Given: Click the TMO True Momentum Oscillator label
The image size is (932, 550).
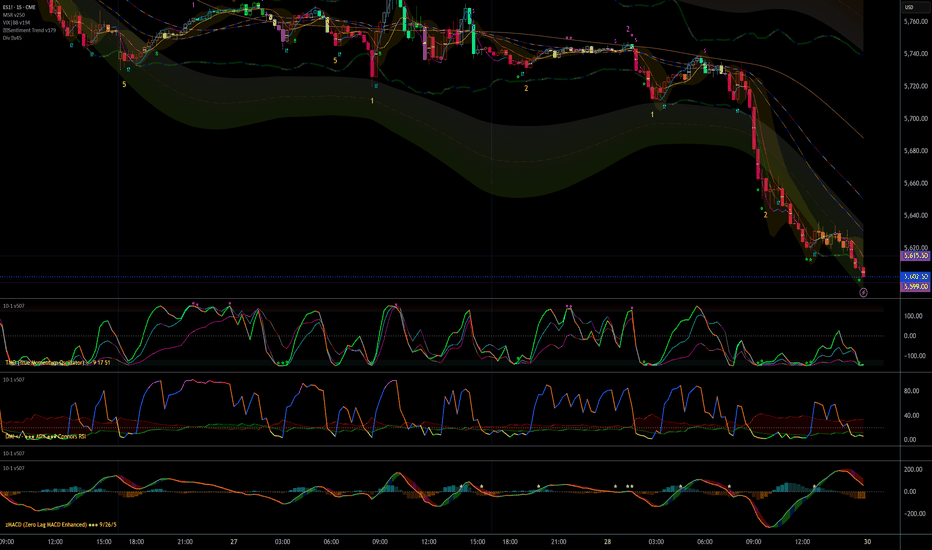Looking at the screenshot, I should click(x=58, y=362).
